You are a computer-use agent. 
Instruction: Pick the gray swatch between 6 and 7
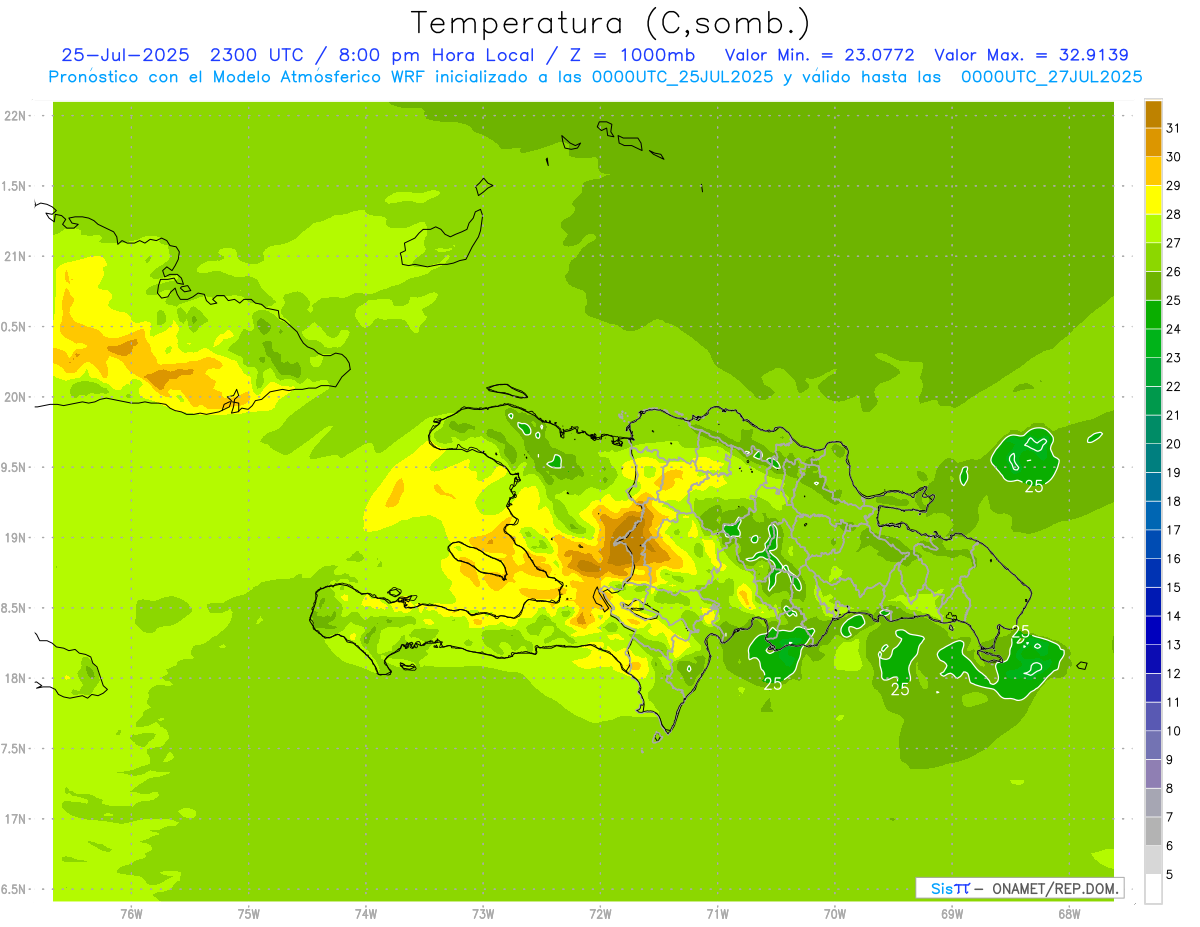(1153, 832)
